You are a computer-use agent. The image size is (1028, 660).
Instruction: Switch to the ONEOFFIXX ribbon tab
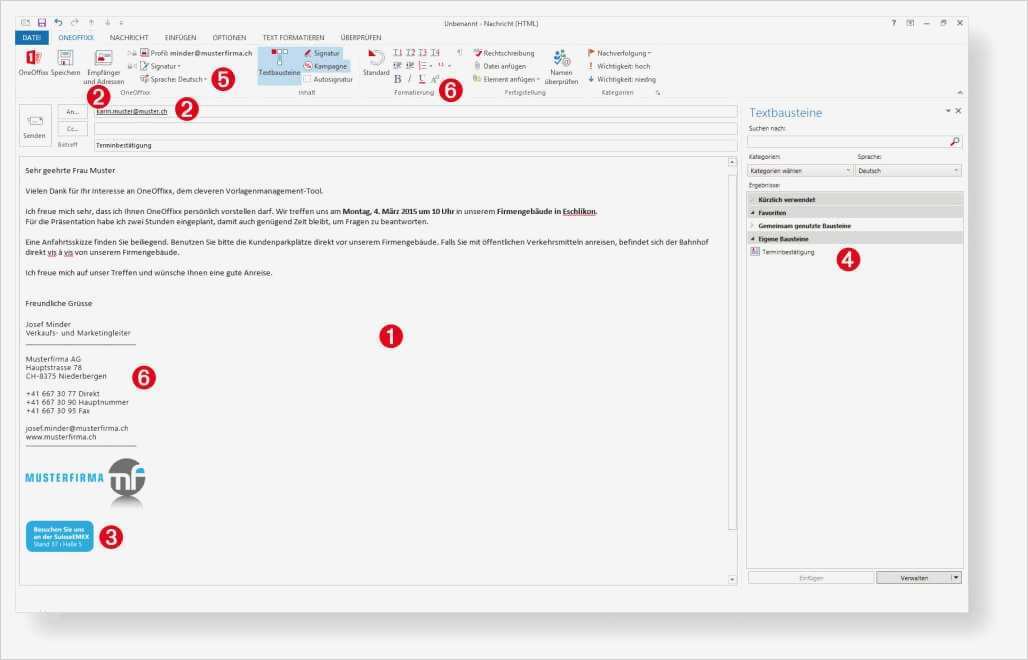[76, 37]
